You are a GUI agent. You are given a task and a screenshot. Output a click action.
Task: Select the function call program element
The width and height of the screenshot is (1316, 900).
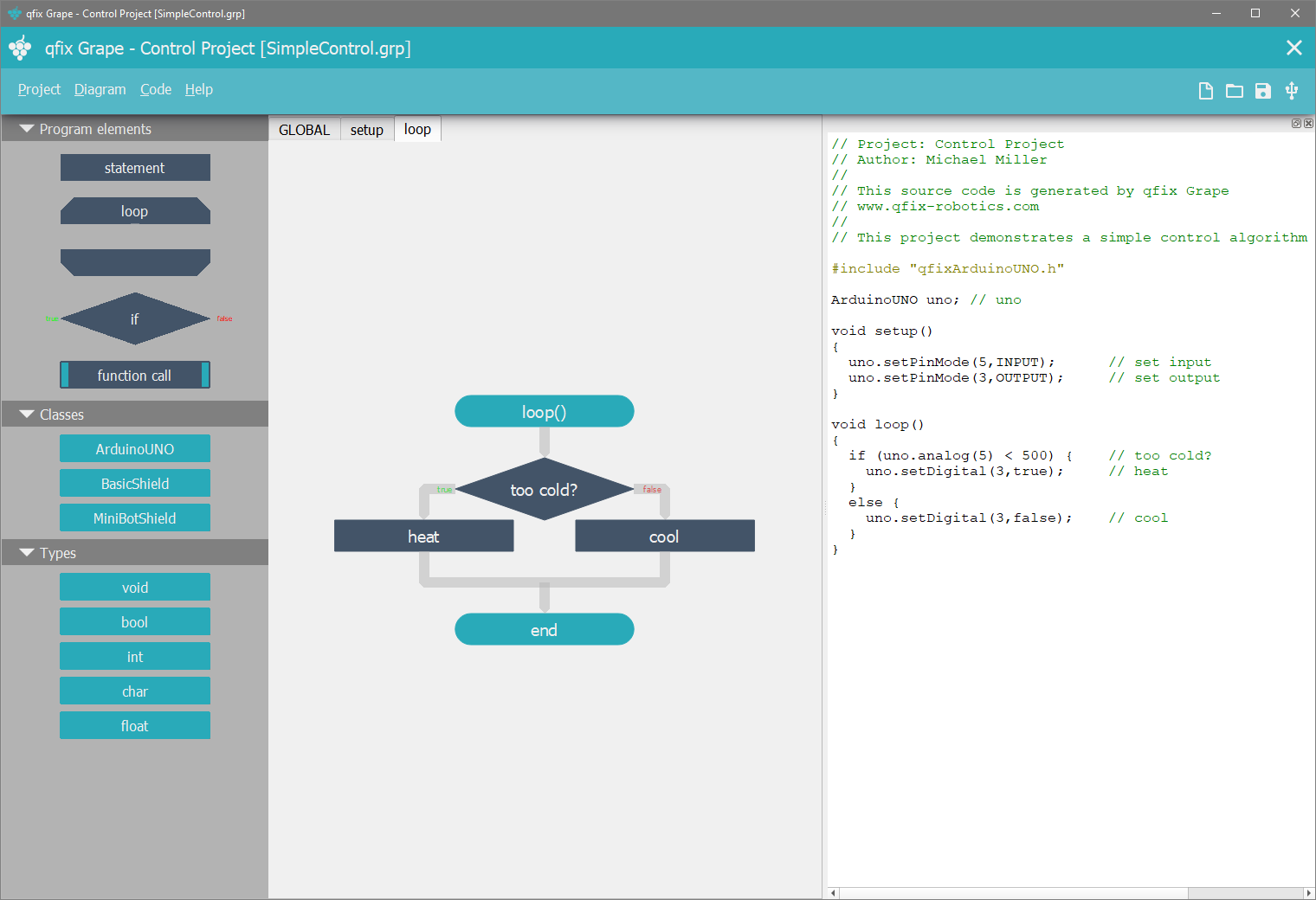(134, 376)
